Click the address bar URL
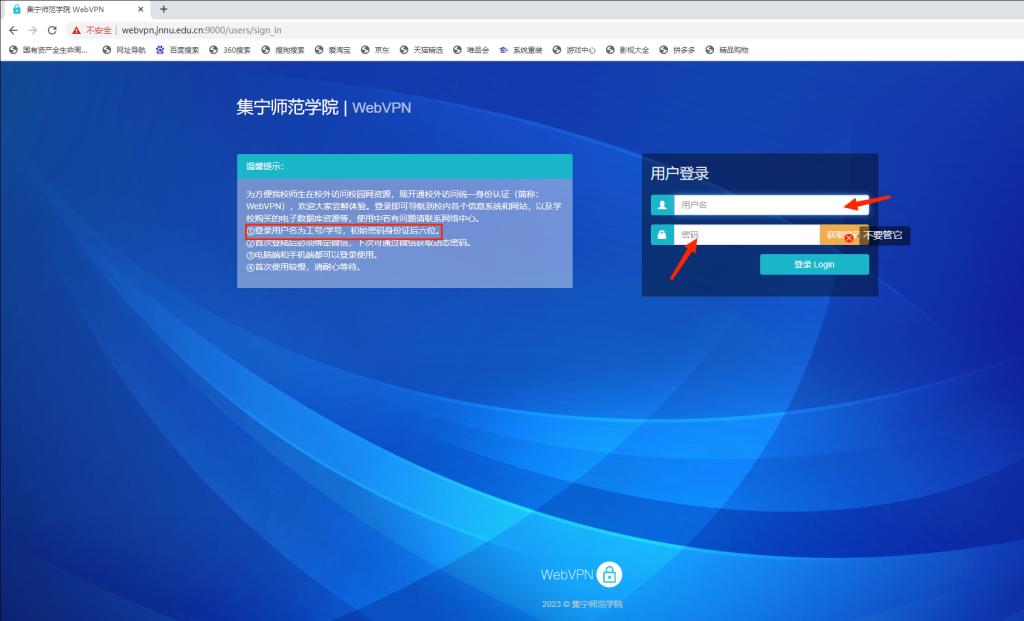Viewport: 1024px width, 621px height. click(x=201, y=30)
